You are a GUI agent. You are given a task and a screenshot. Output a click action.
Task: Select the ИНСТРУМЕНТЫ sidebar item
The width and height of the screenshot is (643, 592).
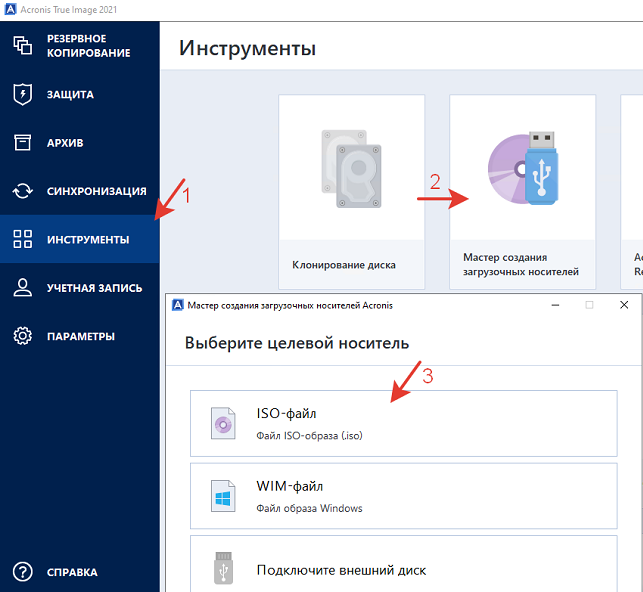coord(80,239)
